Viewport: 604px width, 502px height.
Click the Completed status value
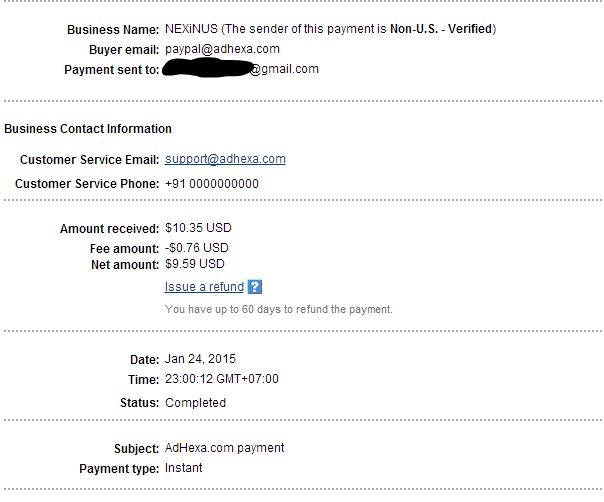point(195,403)
